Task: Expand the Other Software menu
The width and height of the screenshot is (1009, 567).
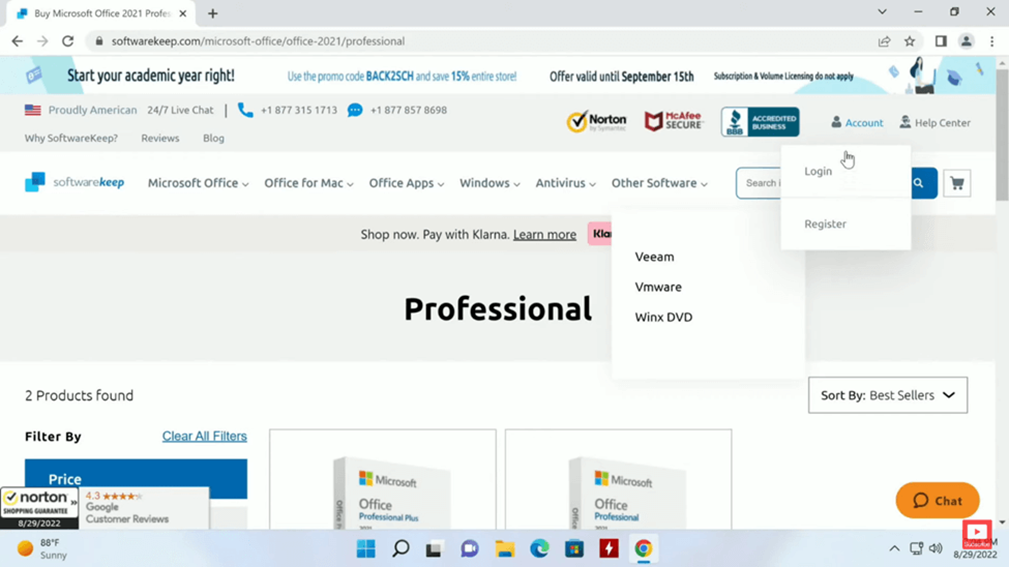Action: (660, 183)
